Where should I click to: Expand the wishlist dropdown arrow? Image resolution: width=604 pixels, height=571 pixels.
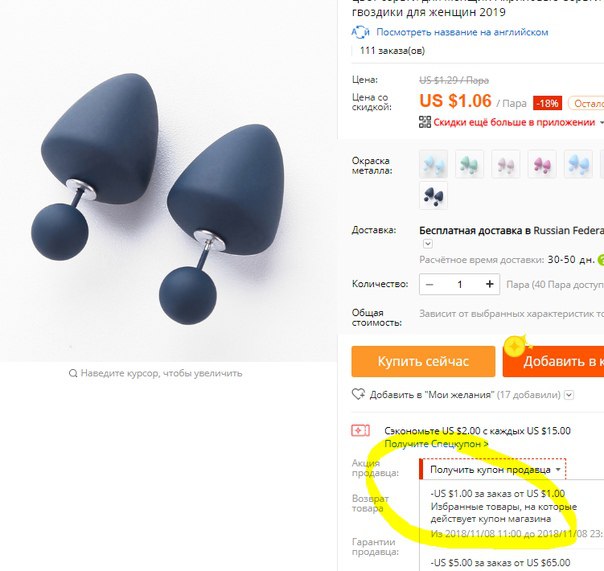569,395
